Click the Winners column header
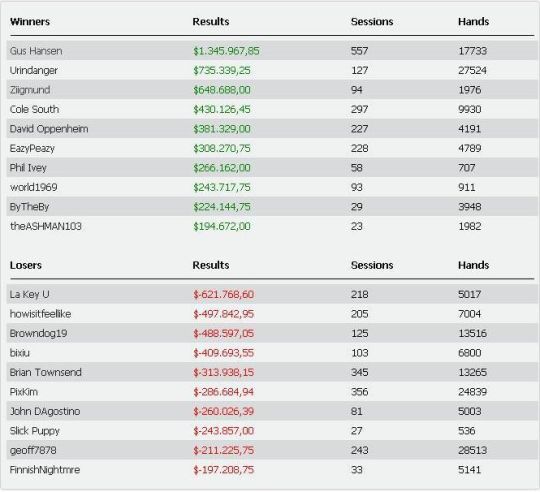Viewport: 540px width, 492px height. tap(30, 21)
